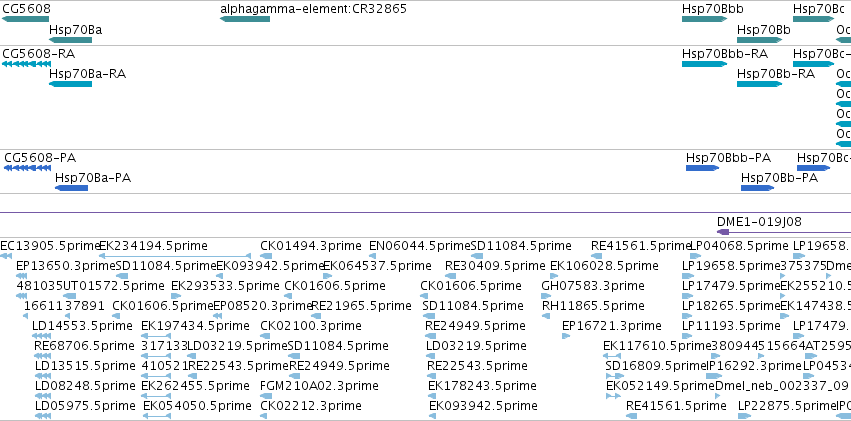Screen dimensions: 851x421
Task: Click the CG5608 gene arrow glyph
Action: [26, 19]
